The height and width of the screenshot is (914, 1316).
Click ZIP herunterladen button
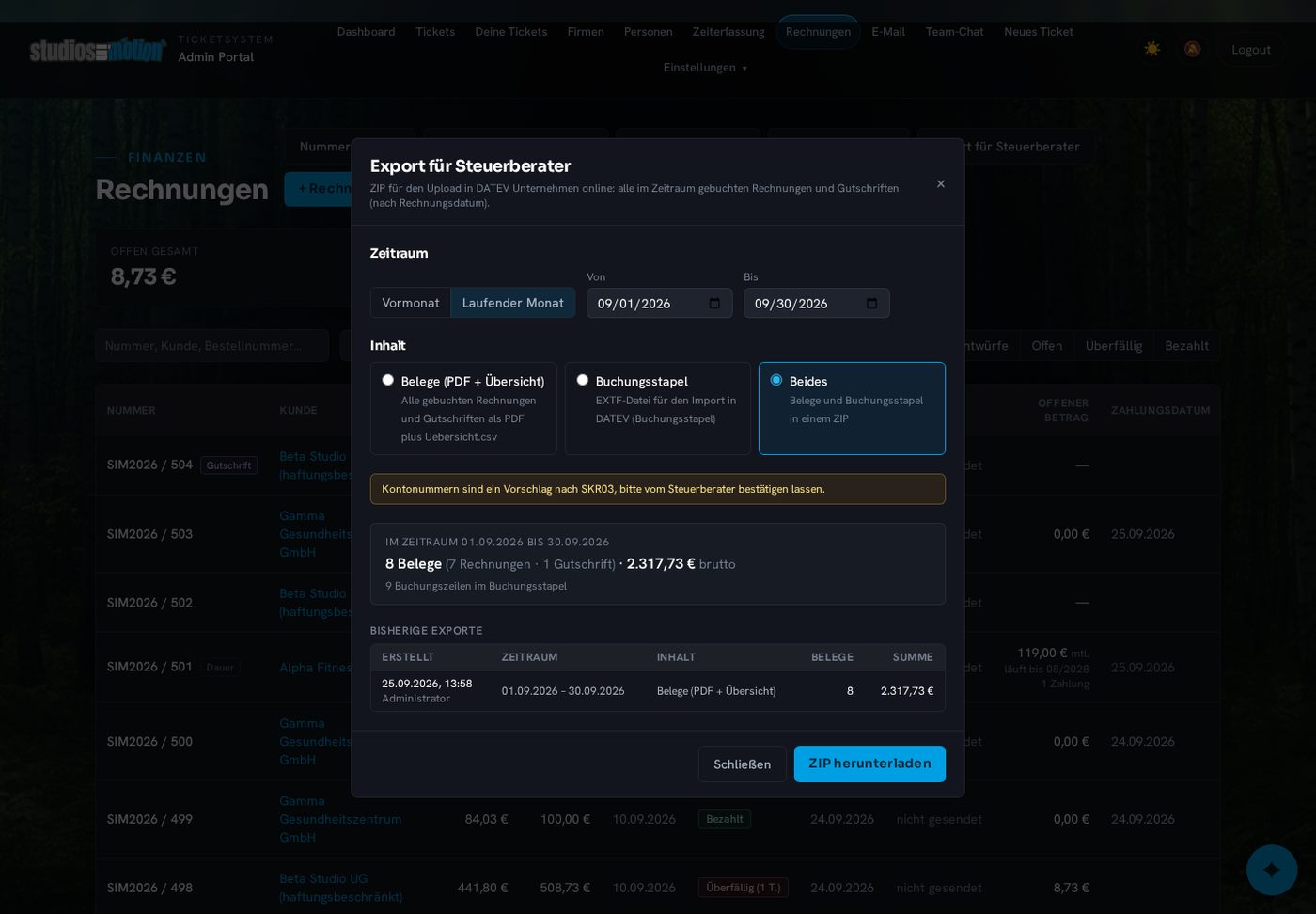pos(869,764)
